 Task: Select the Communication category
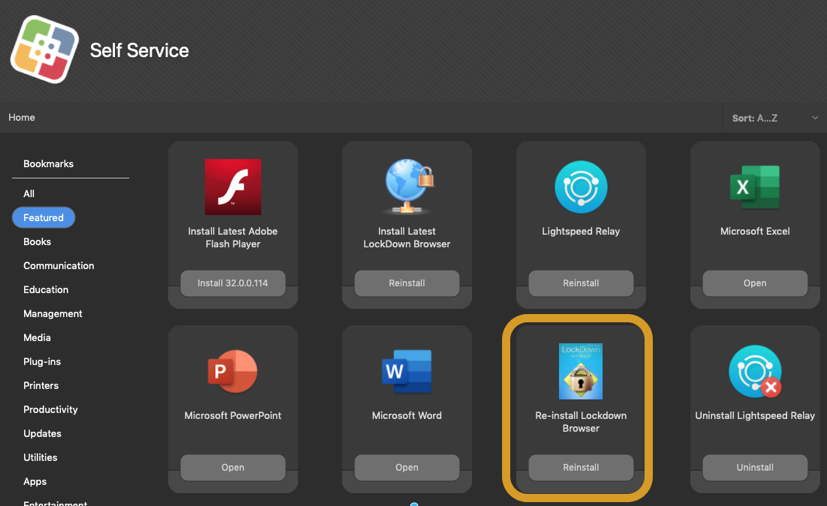[x=59, y=265]
